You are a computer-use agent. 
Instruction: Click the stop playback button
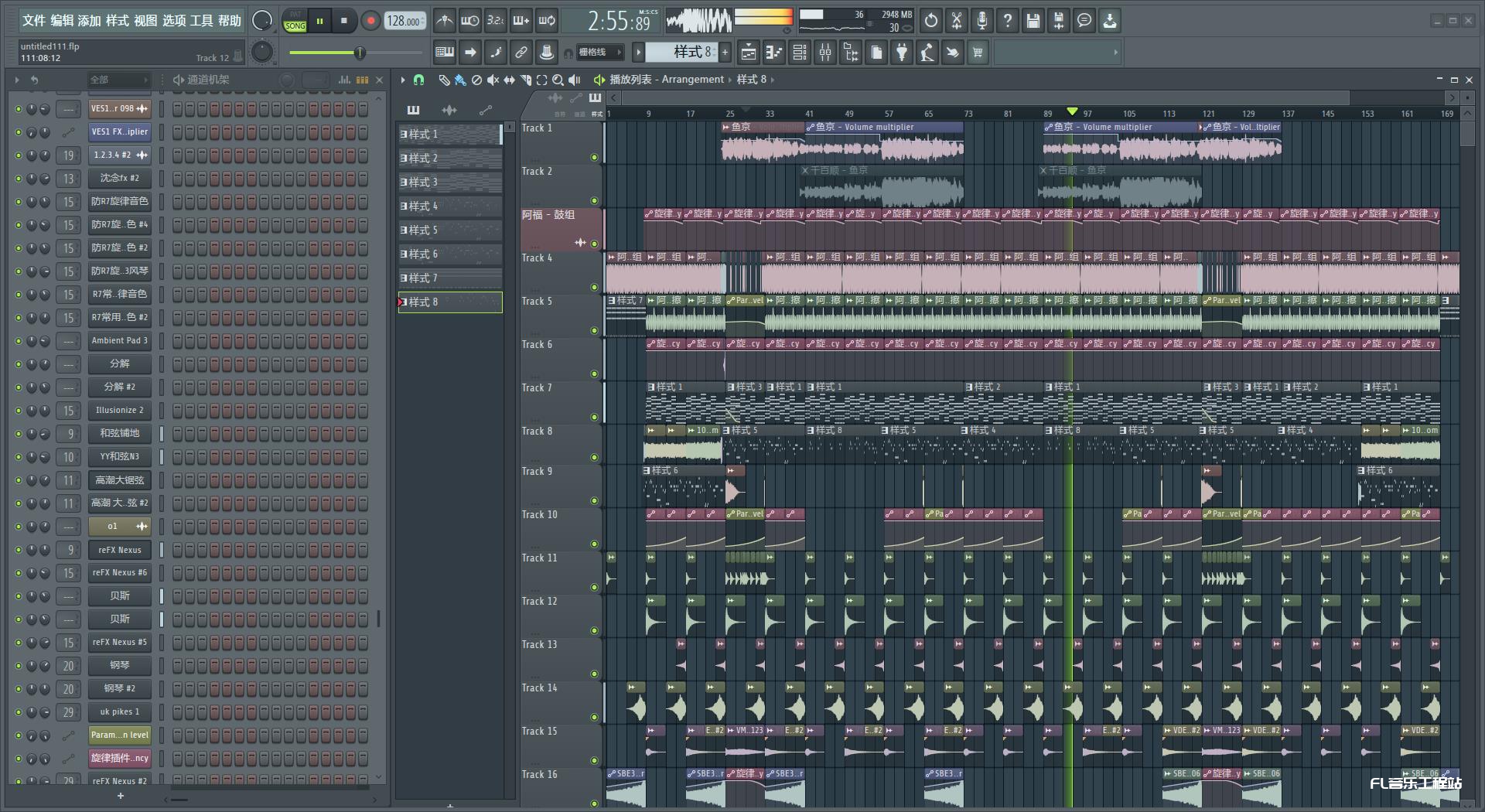pyautogui.click(x=344, y=21)
